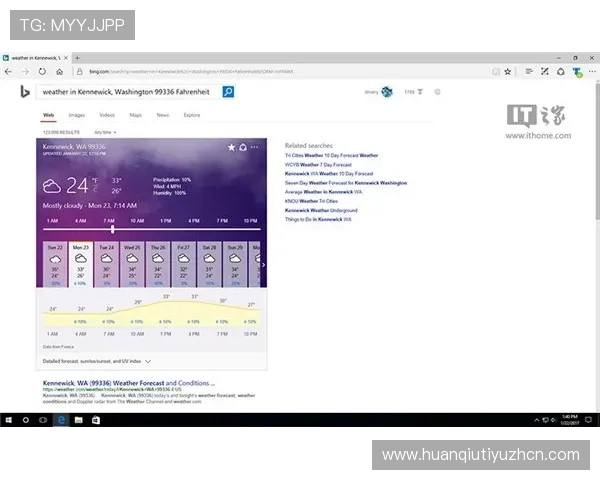Screen dimensions: 600x480
Task: Open the Windows Start menu
Action: pyautogui.click(x=7, y=421)
